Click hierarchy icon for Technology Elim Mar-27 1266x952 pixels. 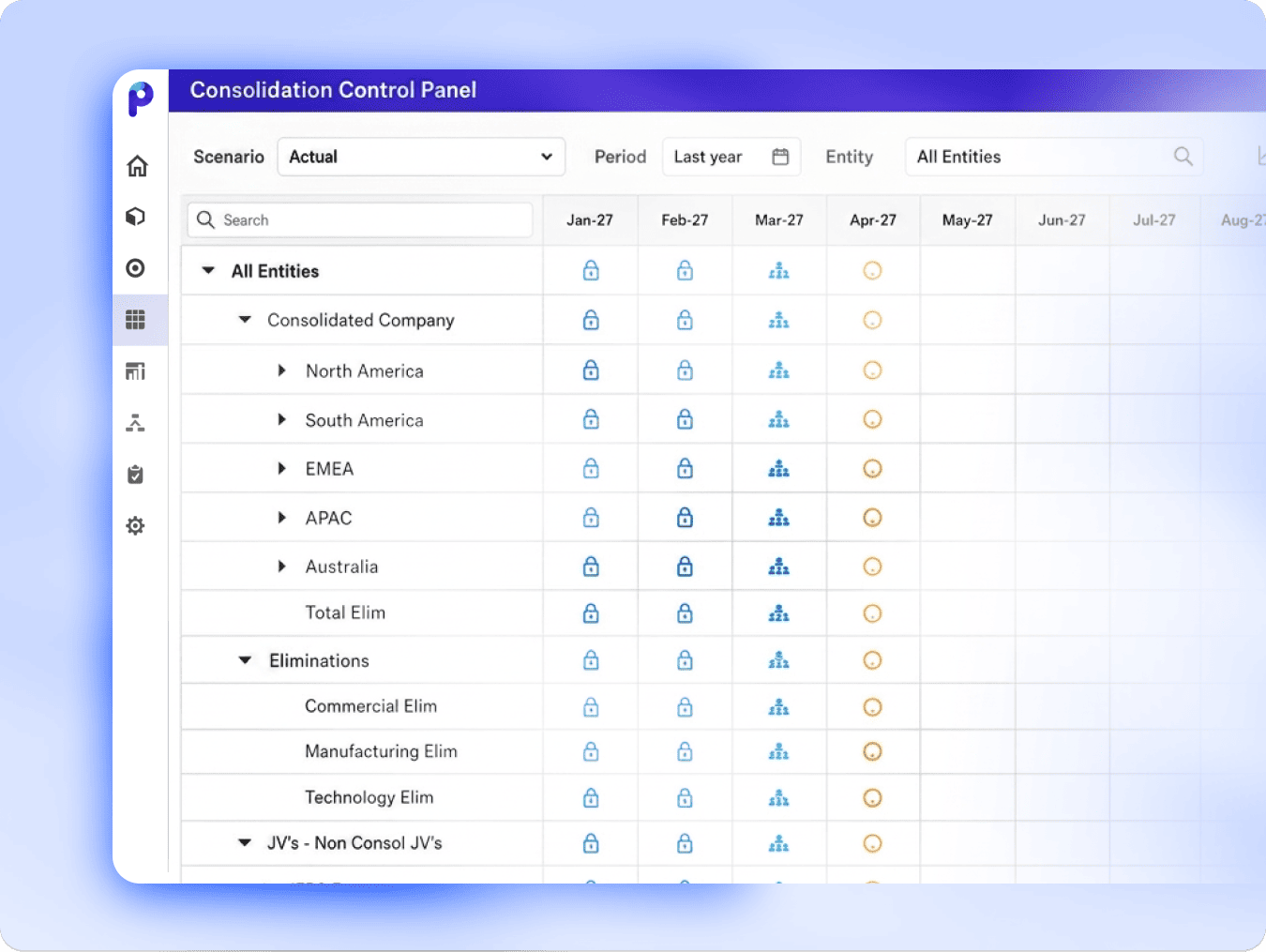click(779, 799)
